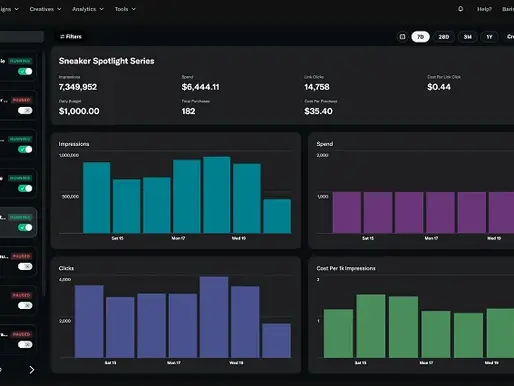514x386 pixels.
Task: Click the Mon 17 label under Impressions chart
Action: coord(178,238)
